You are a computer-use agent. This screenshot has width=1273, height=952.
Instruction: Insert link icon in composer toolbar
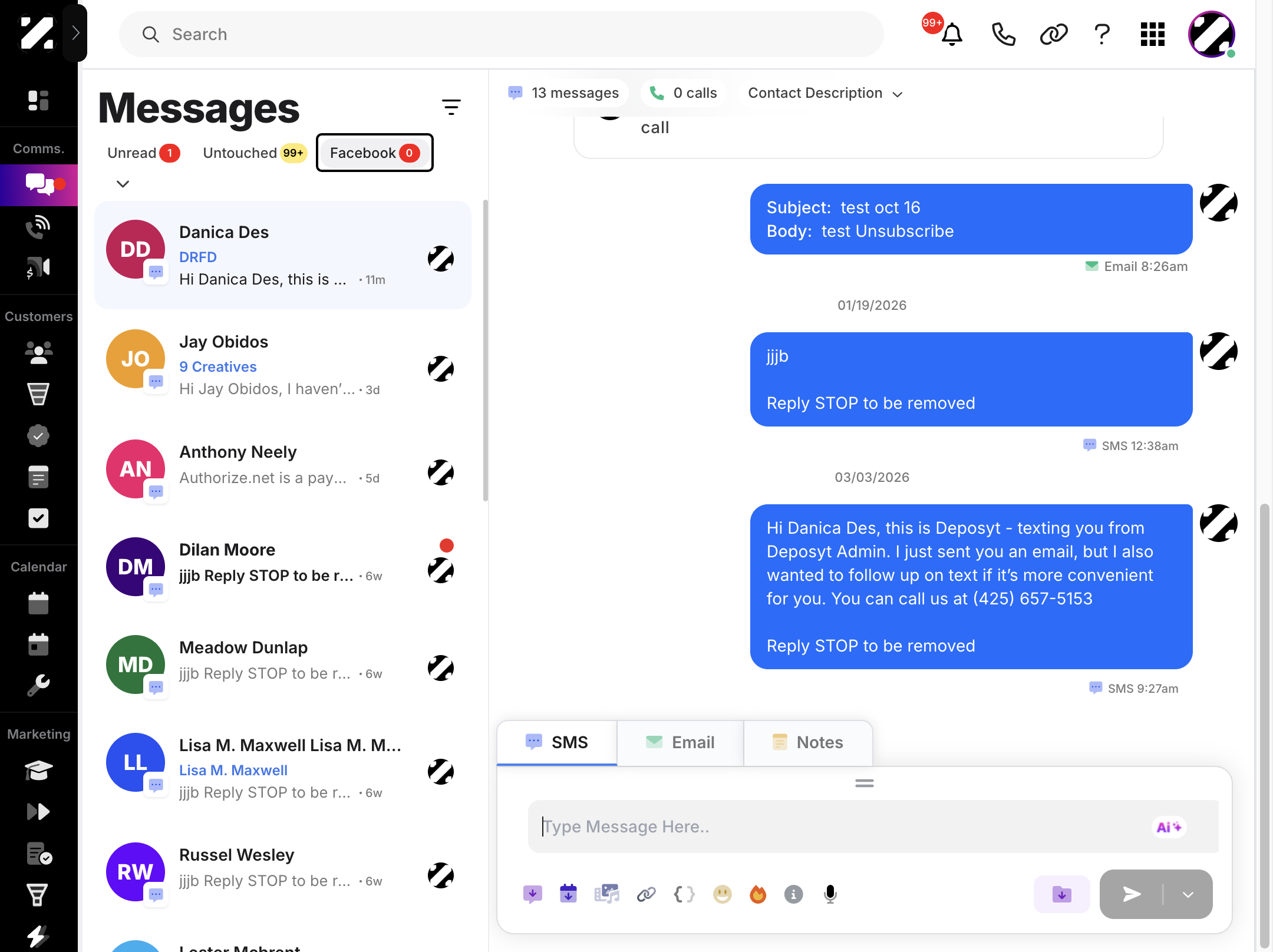pos(646,894)
